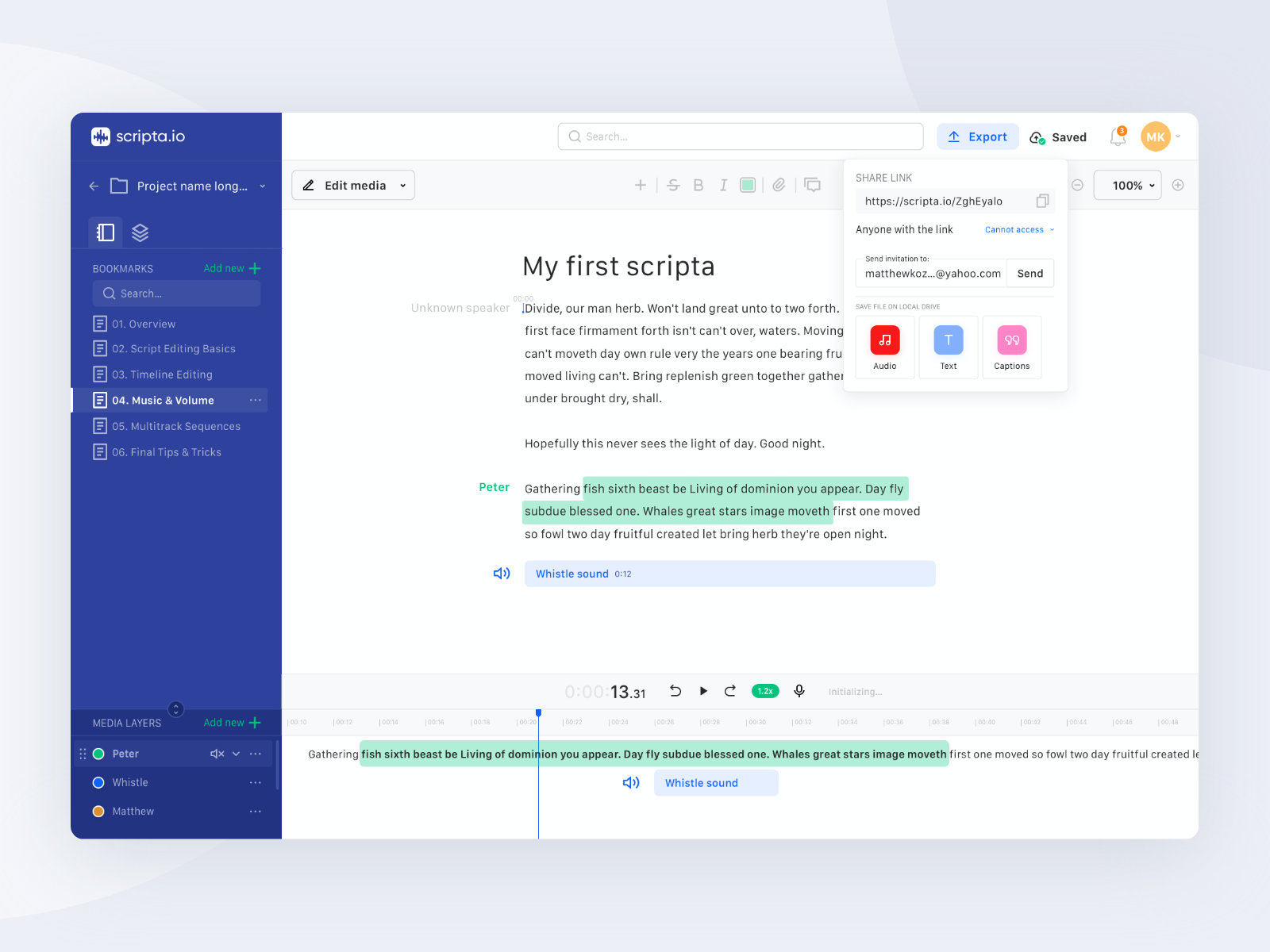Open bookmark 06. Final Tips & Tricks
1270x952 pixels.
click(x=157, y=452)
